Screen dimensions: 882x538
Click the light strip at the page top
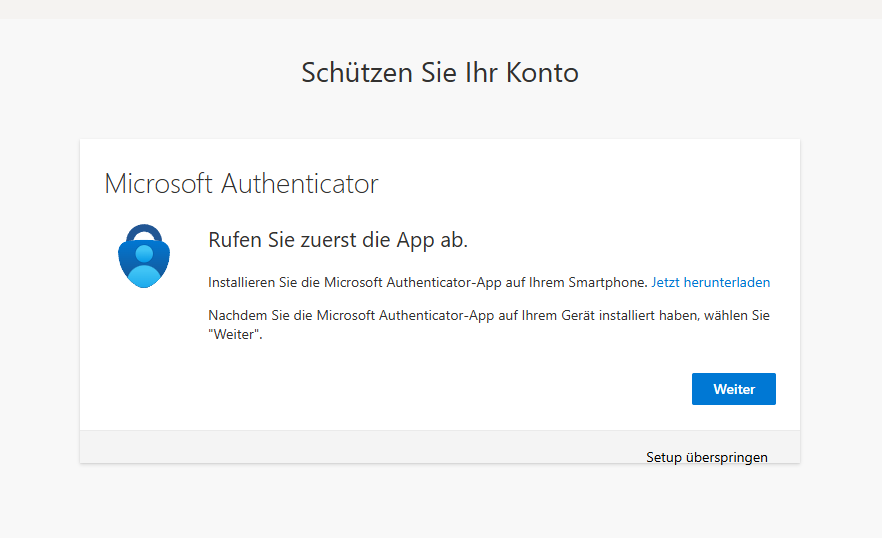pyautogui.click(x=440, y=9)
